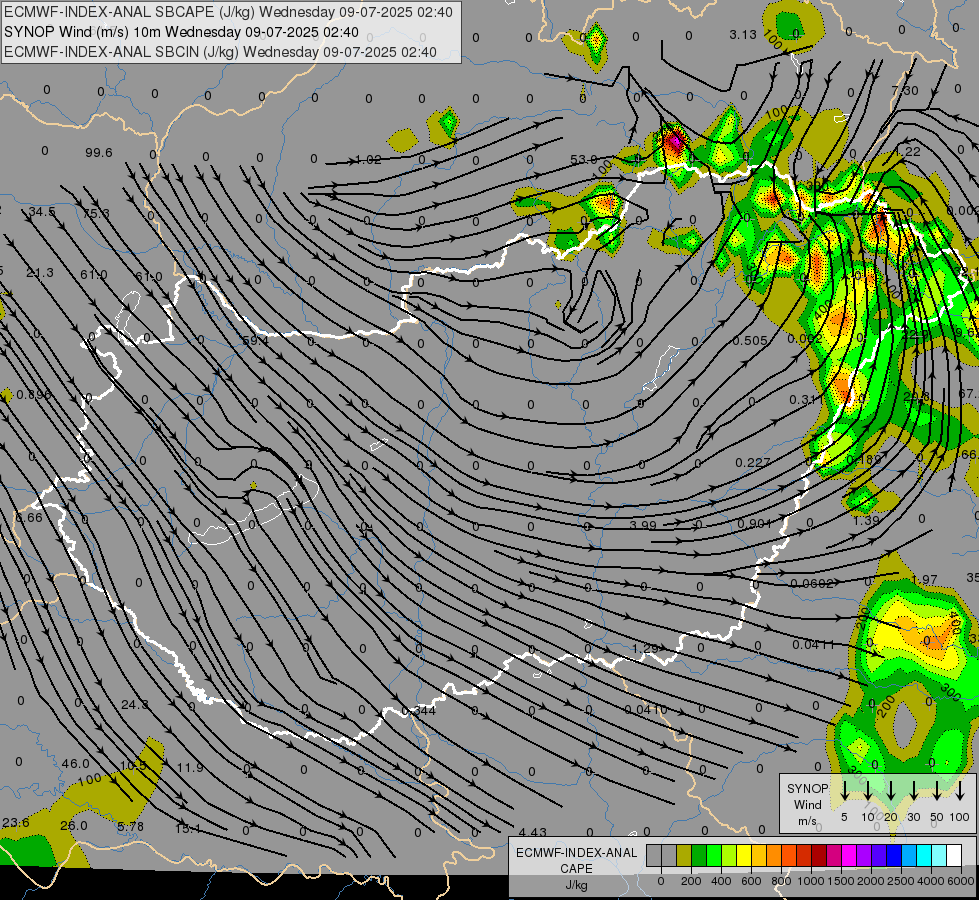Click the m/s unit in wind legend
Viewport: 979px width, 900px height.
[x=807, y=821]
